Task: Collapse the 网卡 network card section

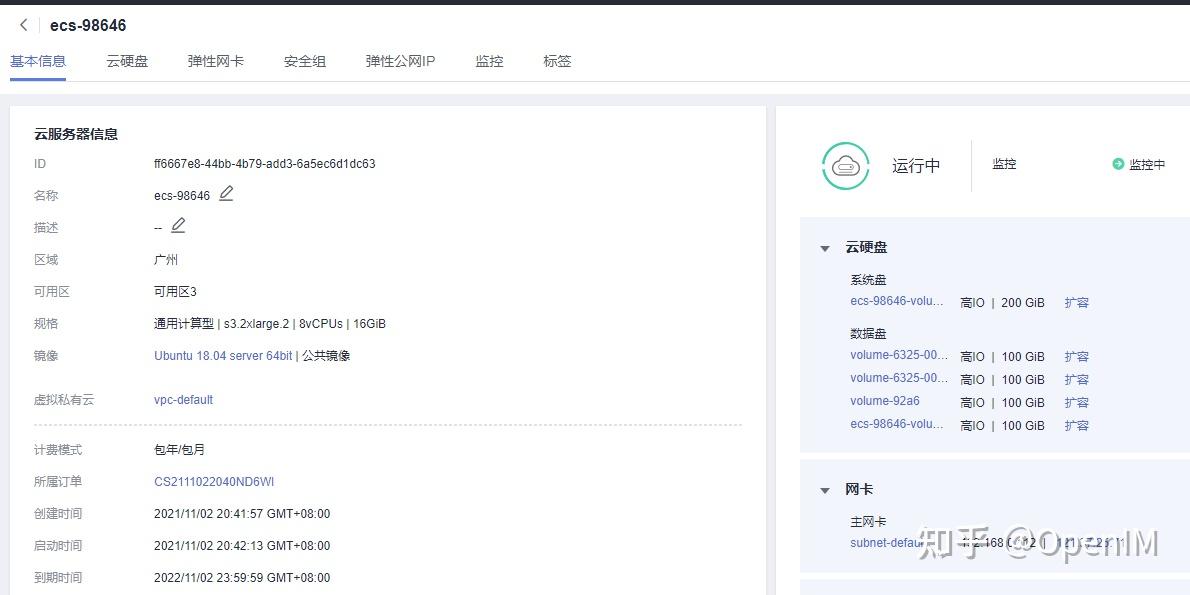Action: (x=825, y=489)
